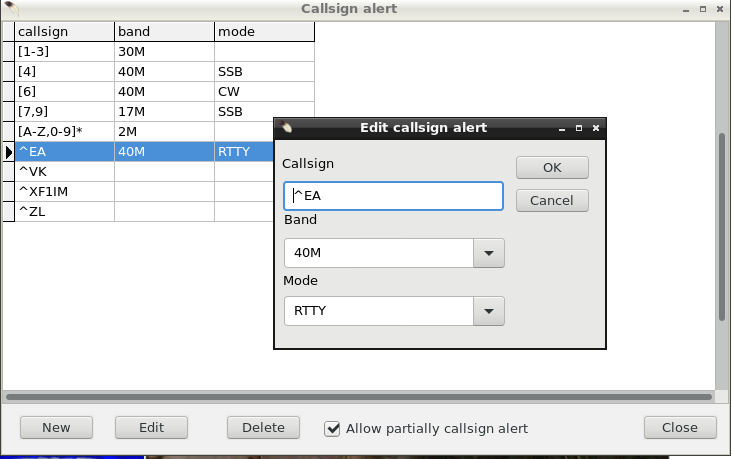Viewport: 732px width, 459px height.
Task: Click the feather icon in Callsign alert title bar
Action: (x=11, y=8)
